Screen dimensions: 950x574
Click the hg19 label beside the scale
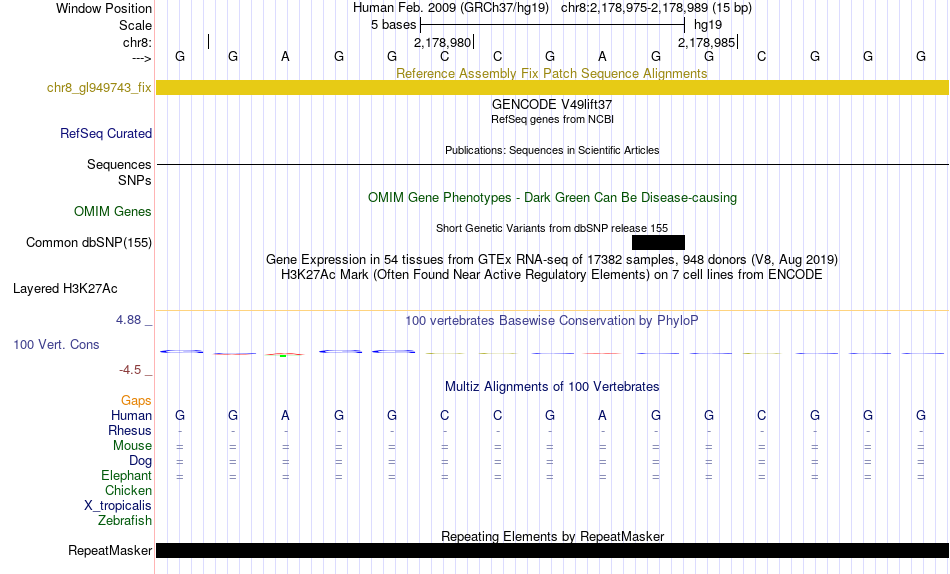tap(708, 25)
